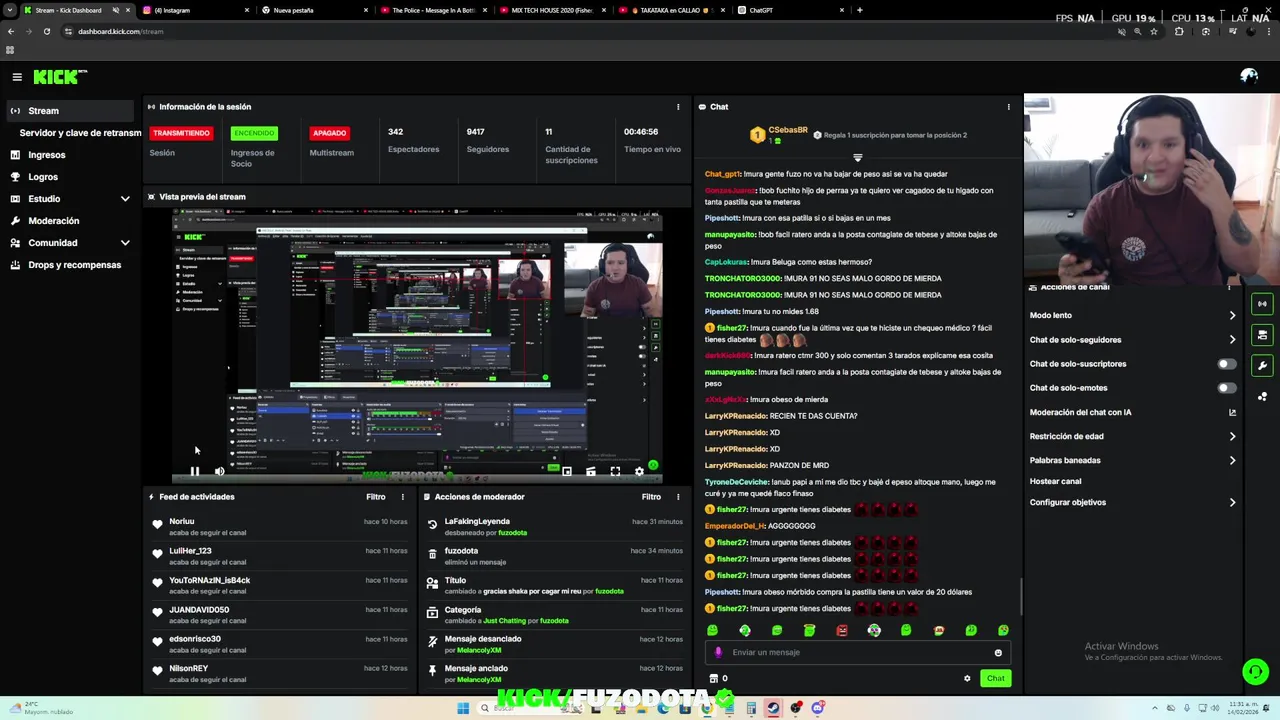
Task: Open stream preview settings gear
Action: click(x=640, y=471)
